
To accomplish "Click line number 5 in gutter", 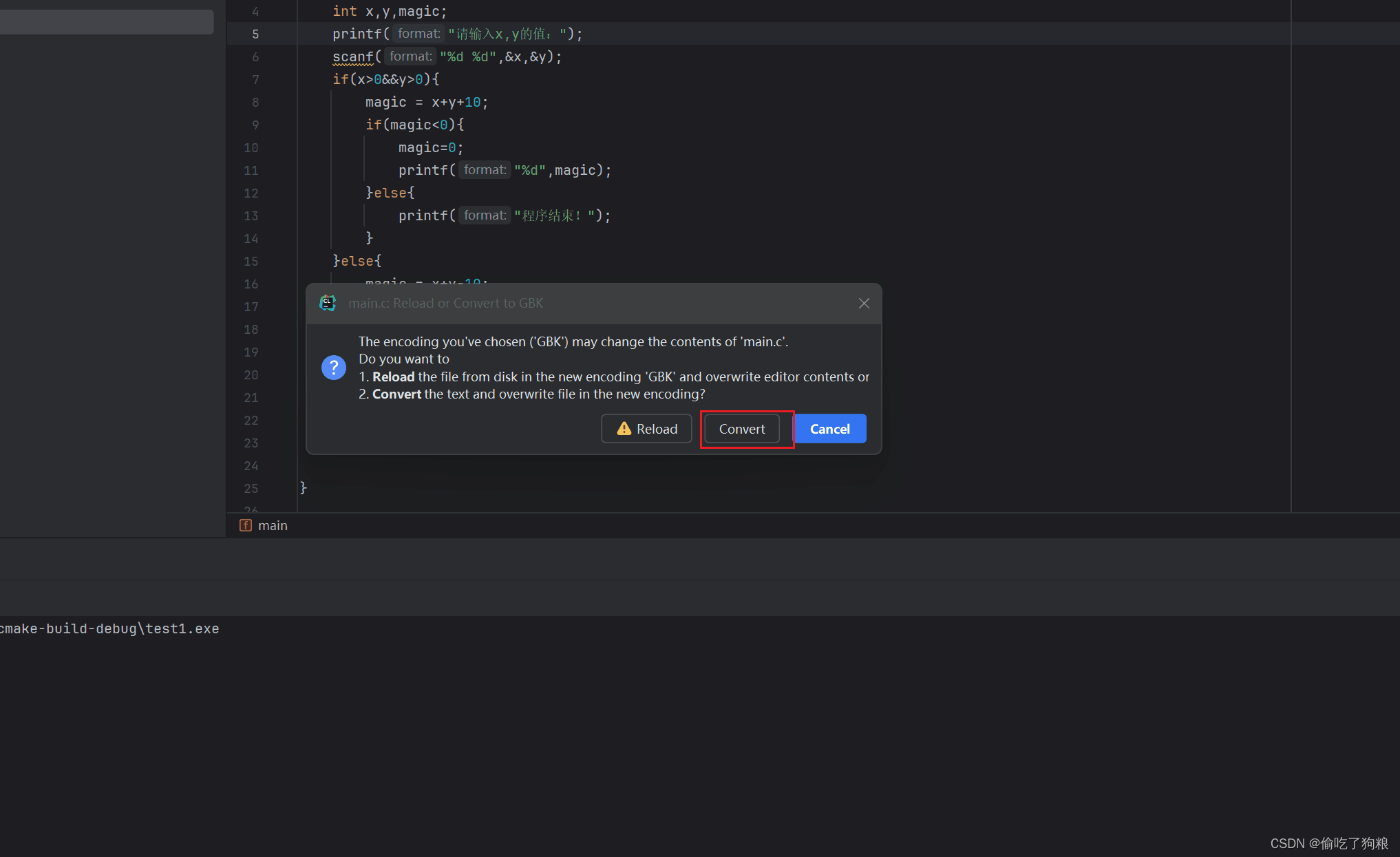I will (255, 34).
